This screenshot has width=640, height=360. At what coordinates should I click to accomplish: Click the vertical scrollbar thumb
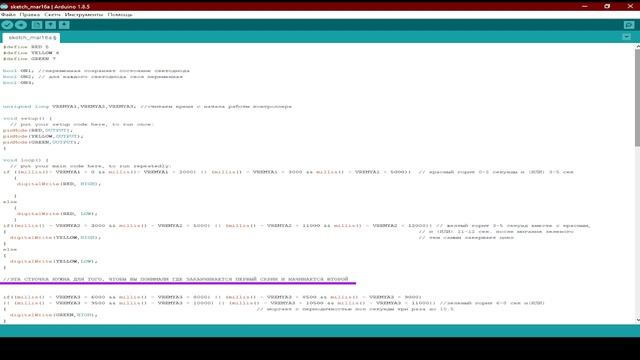(x=637, y=98)
